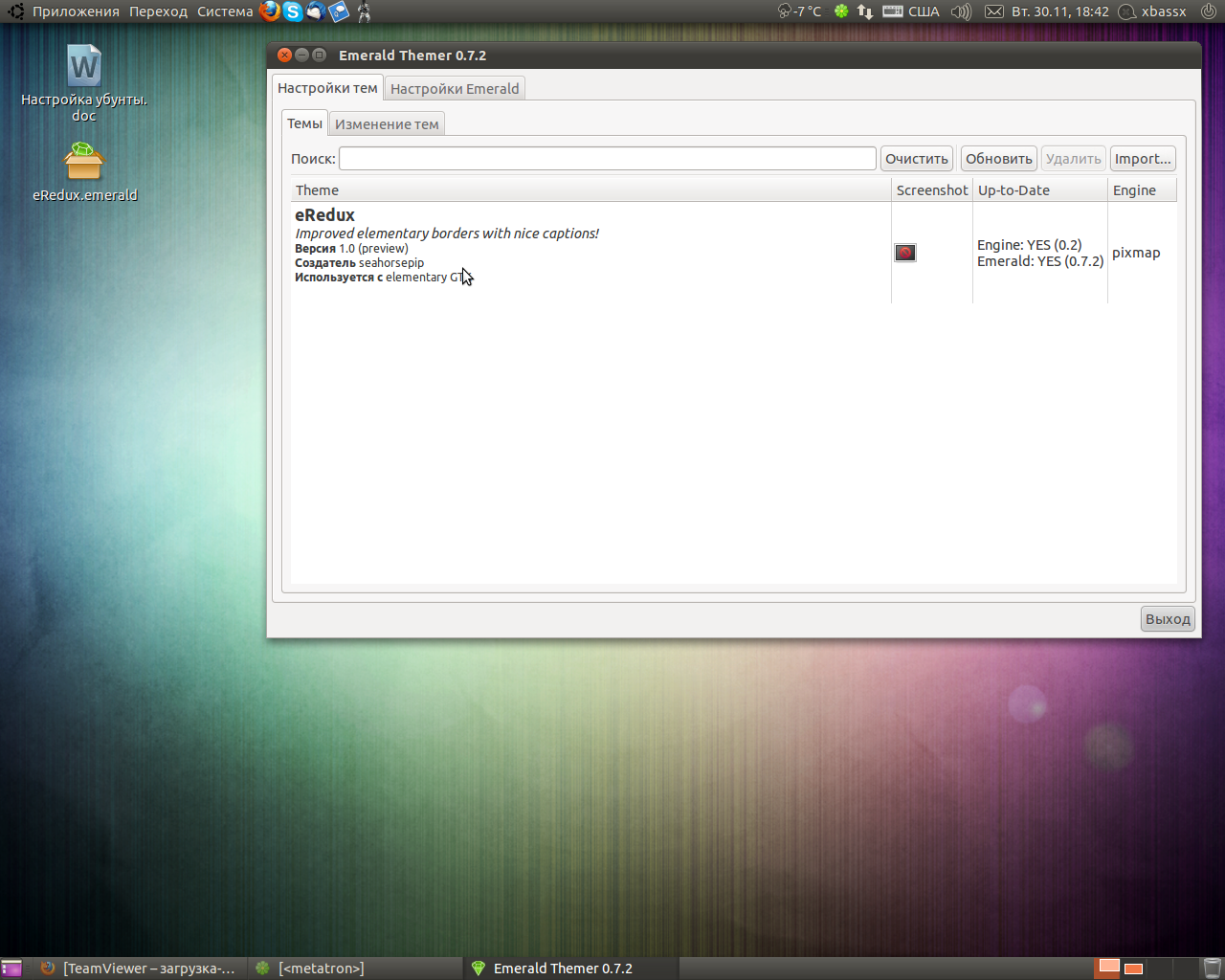Select the Word document desktop icon
The image size is (1225, 980).
pyautogui.click(x=84, y=67)
